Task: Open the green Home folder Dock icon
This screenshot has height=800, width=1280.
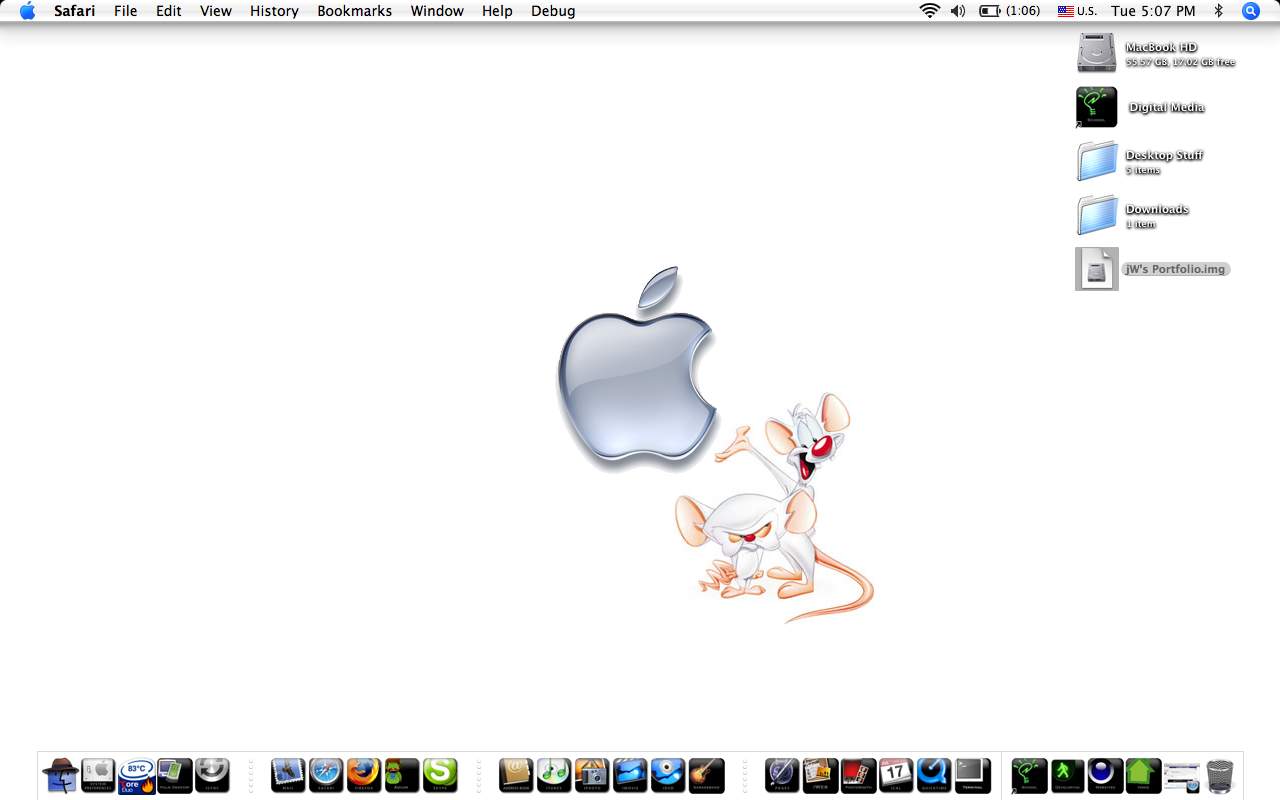Action: point(1143,775)
